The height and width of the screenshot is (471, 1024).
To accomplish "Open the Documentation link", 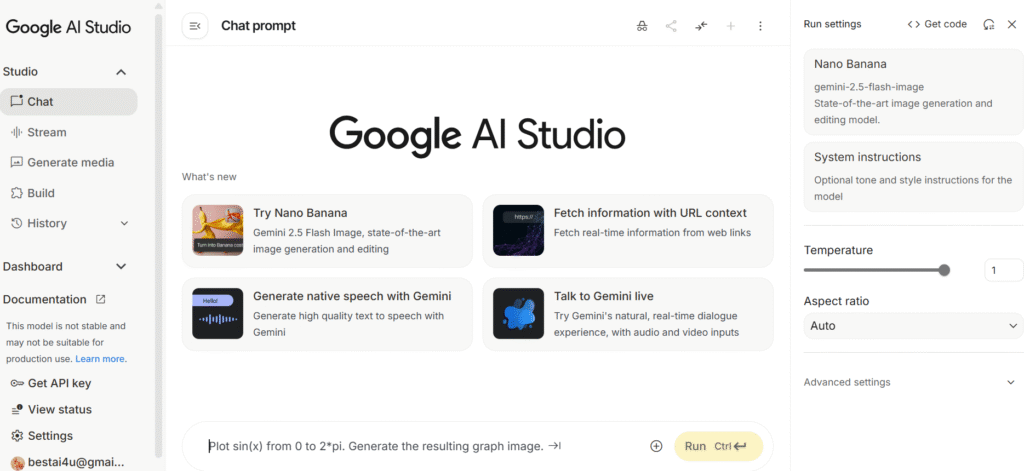I will [x=44, y=299].
